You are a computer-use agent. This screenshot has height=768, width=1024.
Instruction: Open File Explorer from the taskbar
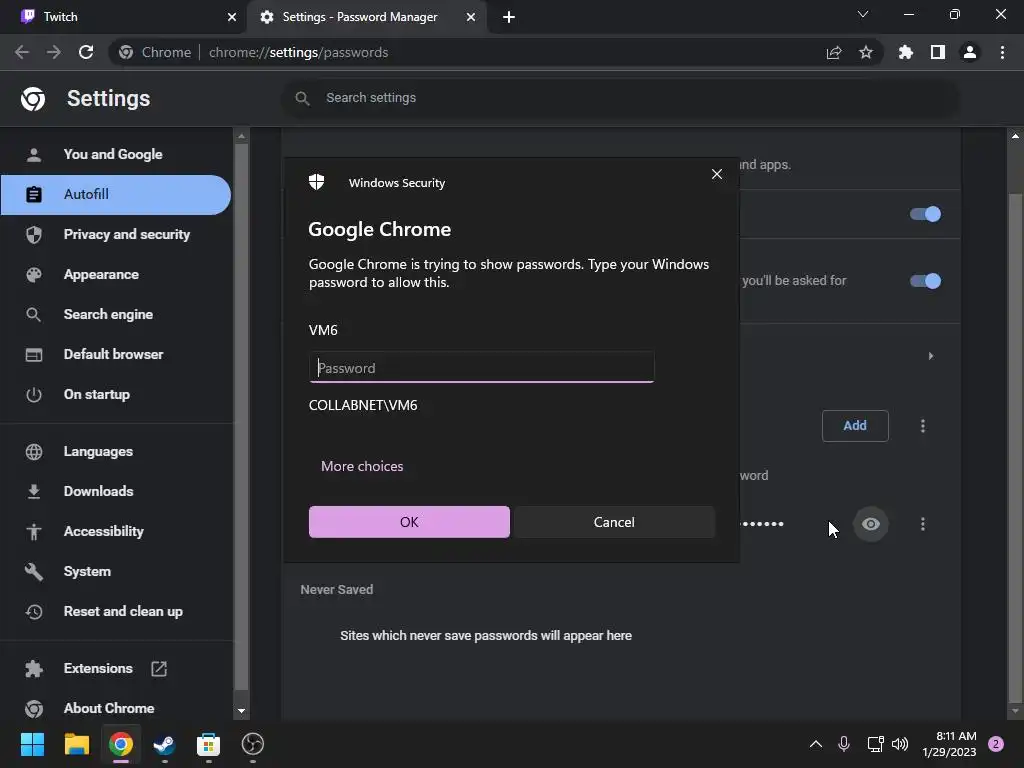pos(76,744)
